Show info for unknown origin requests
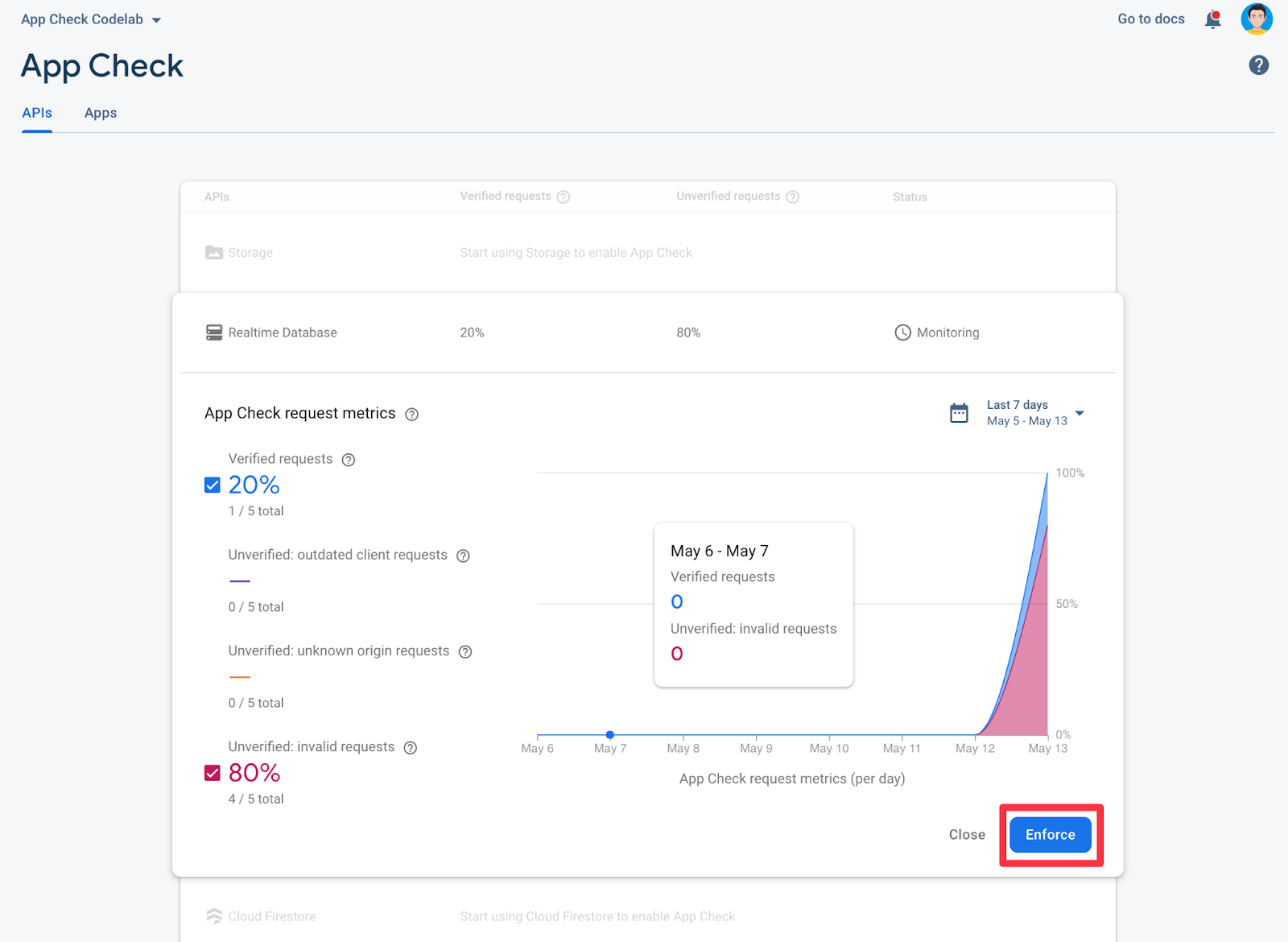The height and width of the screenshot is (942, 1288). coord(465,651)
